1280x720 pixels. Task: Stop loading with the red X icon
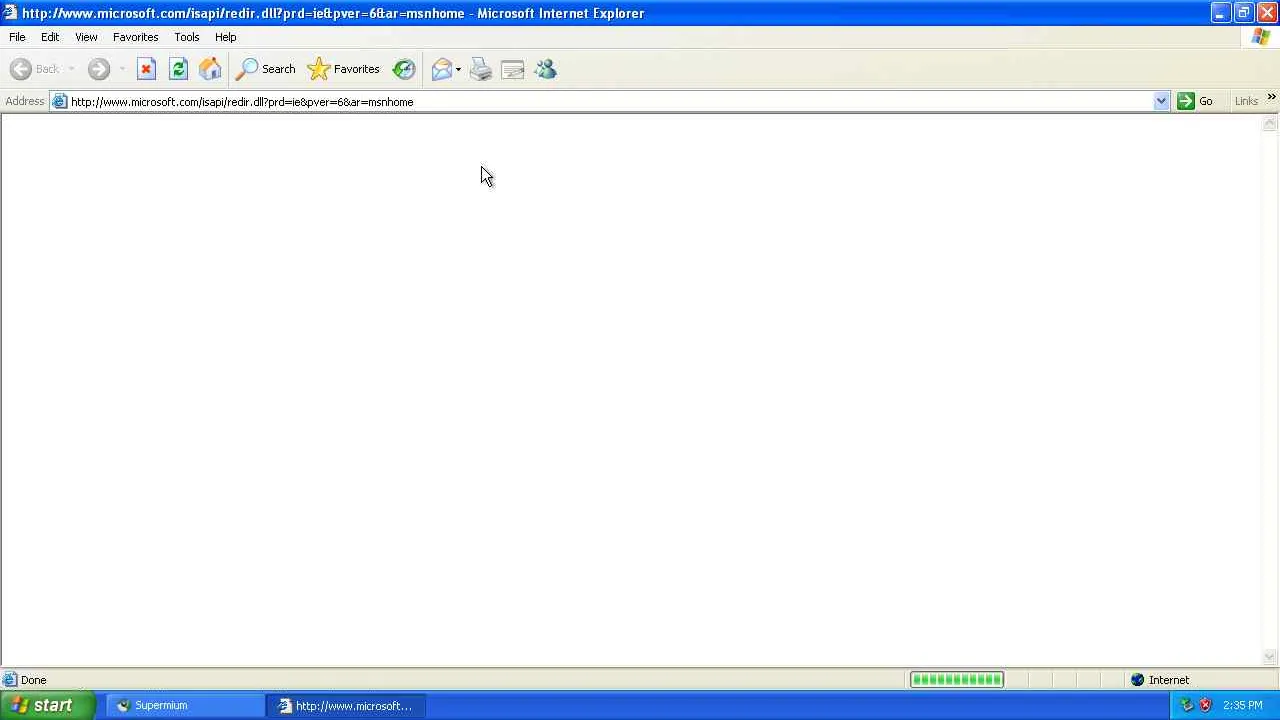pos(146,69)
